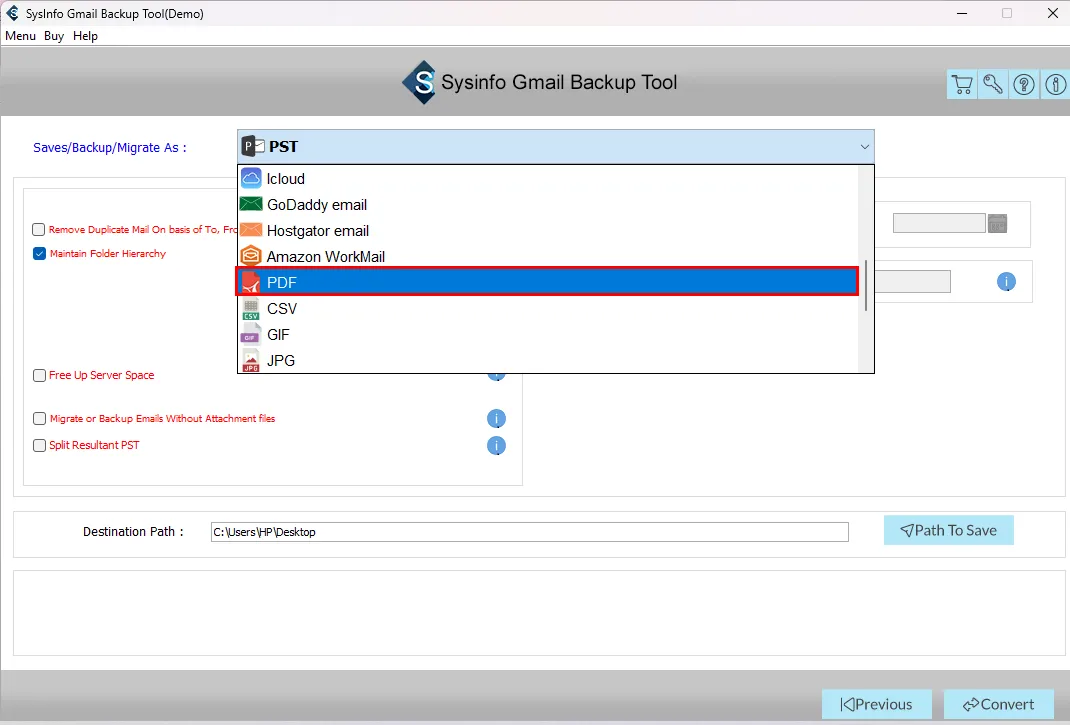Image resolution: width=1070 pixels, height=725 pixels.
Task: Click the PDF file icon
Action: (x=251, y=282)
